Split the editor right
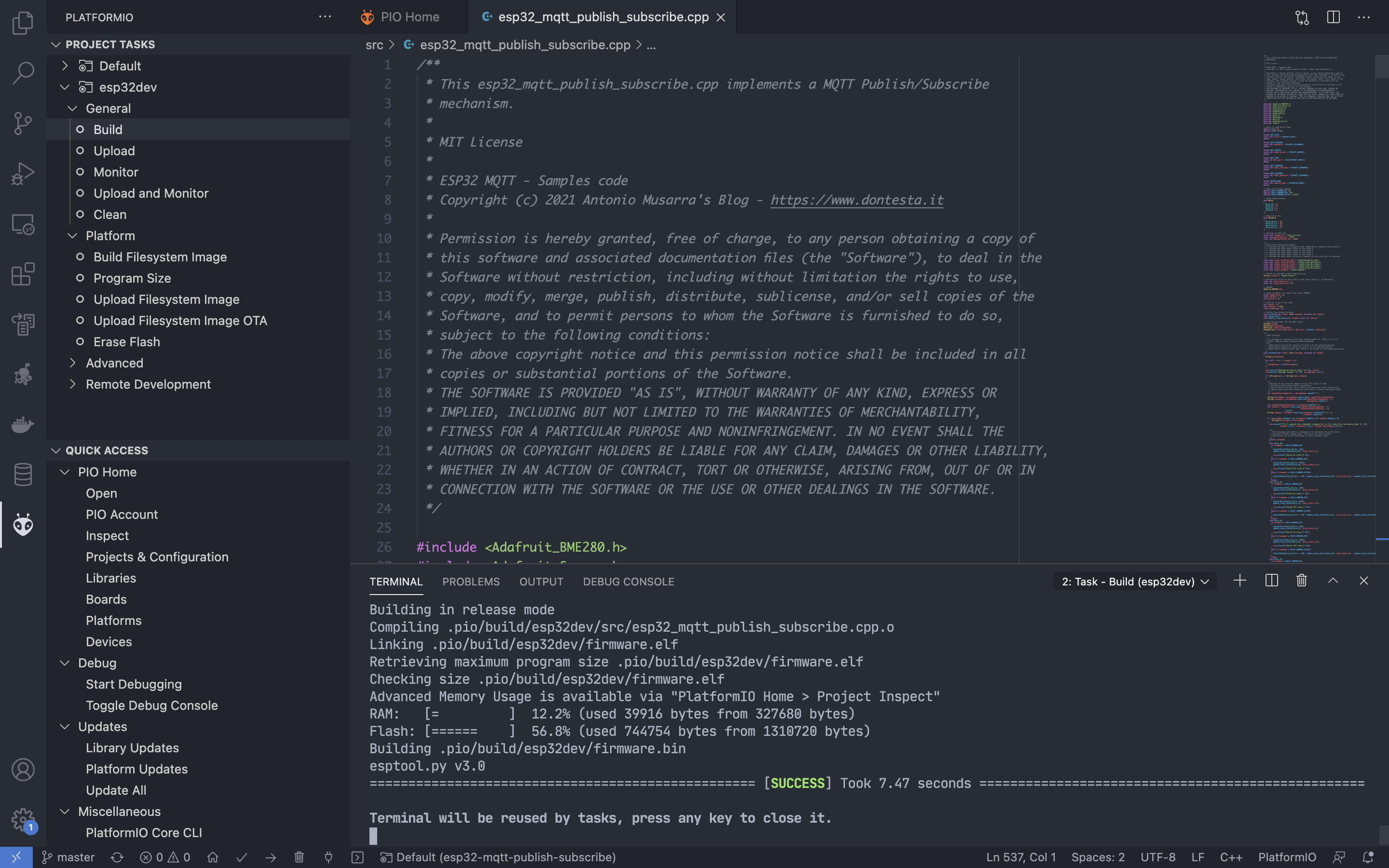This screenshot has width=1389, height=868. 1334,17
